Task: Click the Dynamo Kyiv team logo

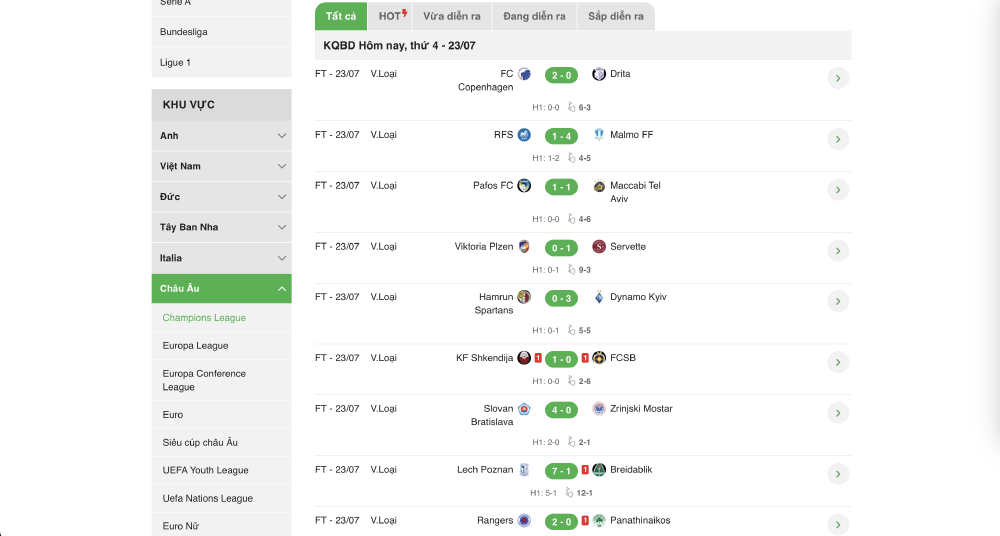Action: click(x=599, y=297)
